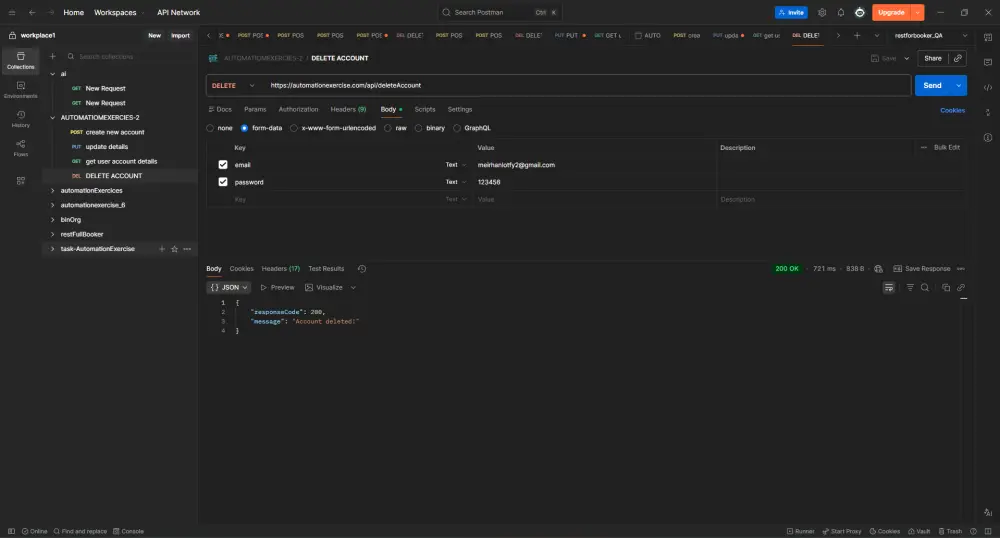This screenshot has width=1000, height=538.
Task: Switch to the Authorization request tab
Action: click(298, 110)
